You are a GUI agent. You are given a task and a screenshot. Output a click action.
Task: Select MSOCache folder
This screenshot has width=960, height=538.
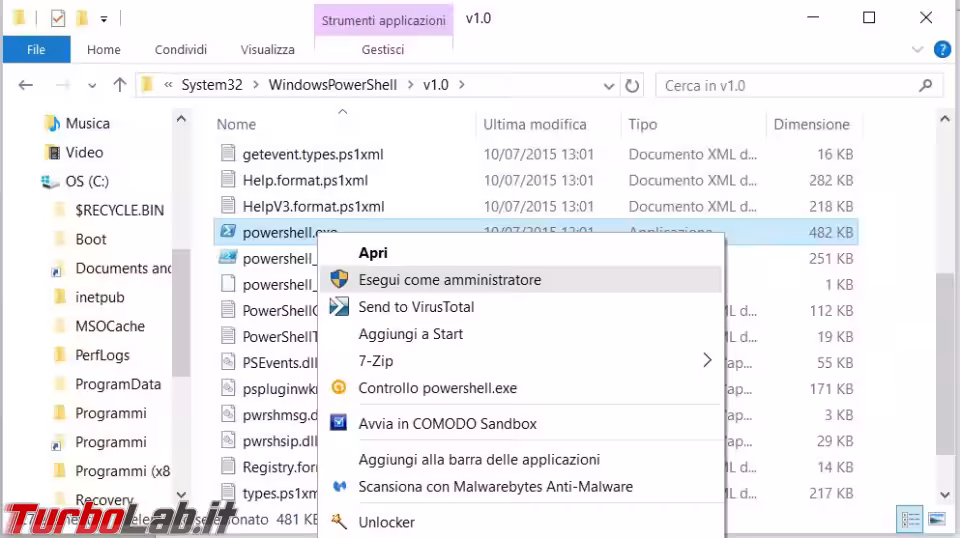click(x=110, y=326)
